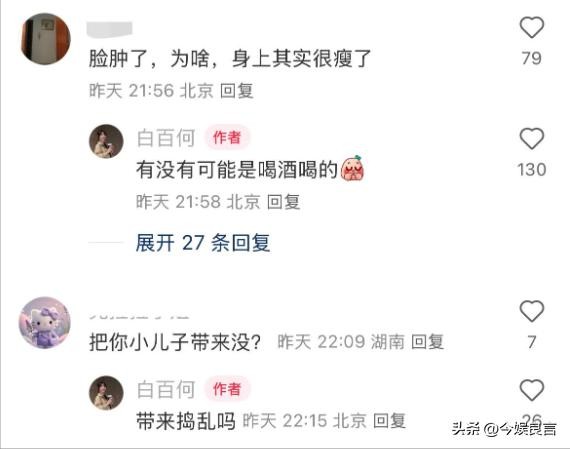Select comment text '把你小儿子带来没?'
Image resolution: width=570 pixels, height=449 pixels.
(175, 342)
